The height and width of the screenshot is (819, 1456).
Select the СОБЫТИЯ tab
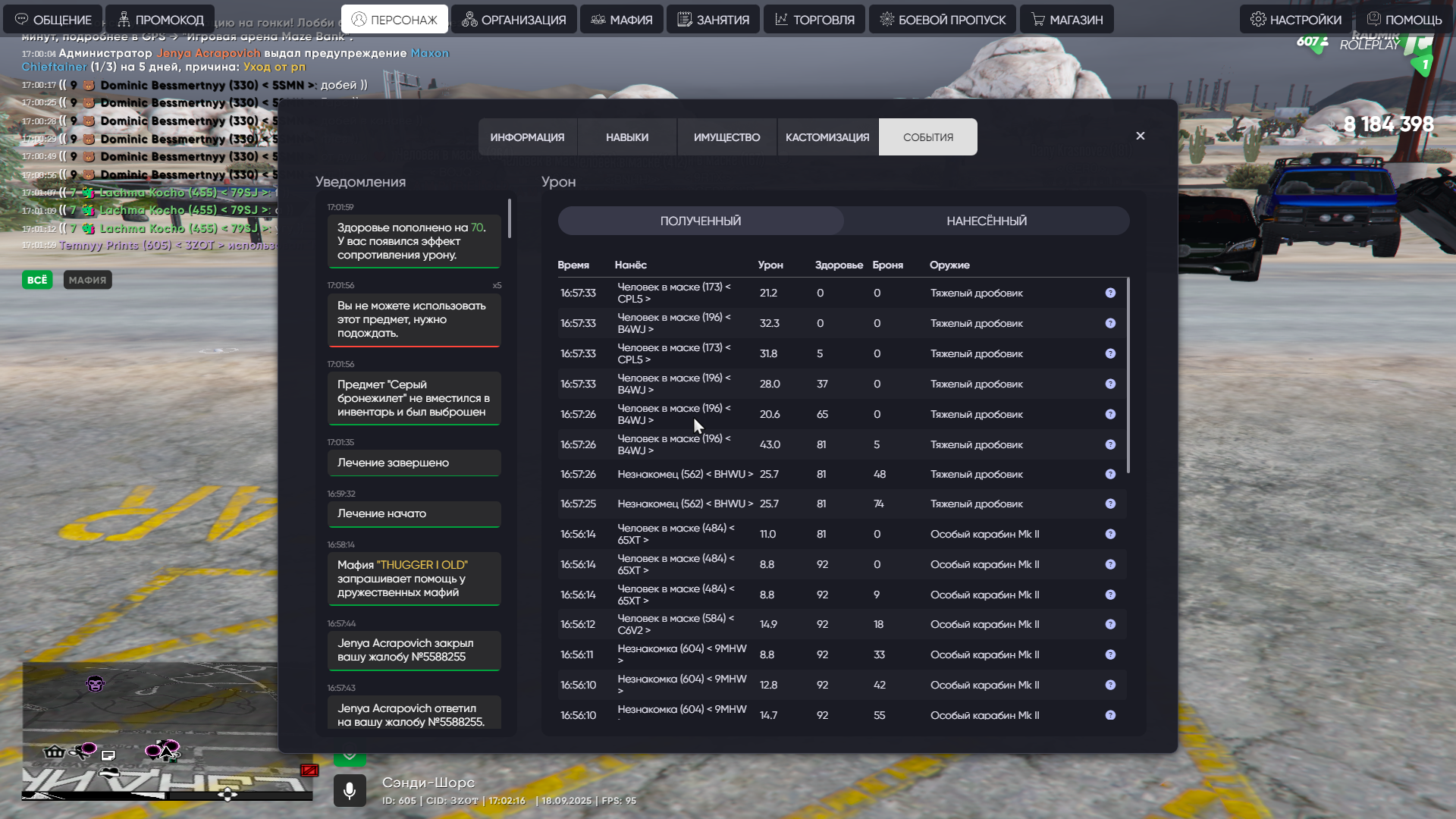click(928, 137)
